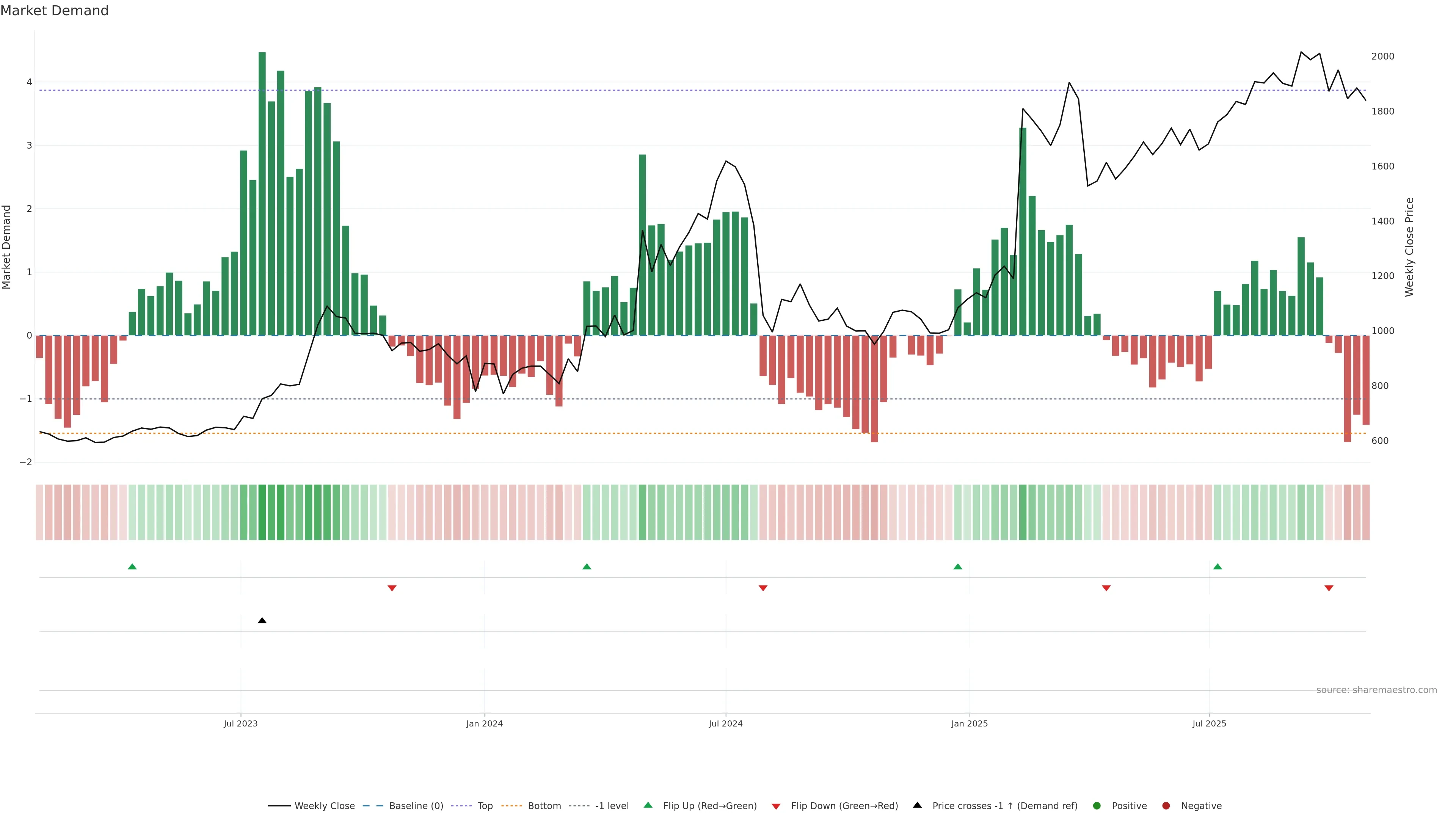Click the last red flip-down marker

pyautogui.click(x=1329, y=588)
